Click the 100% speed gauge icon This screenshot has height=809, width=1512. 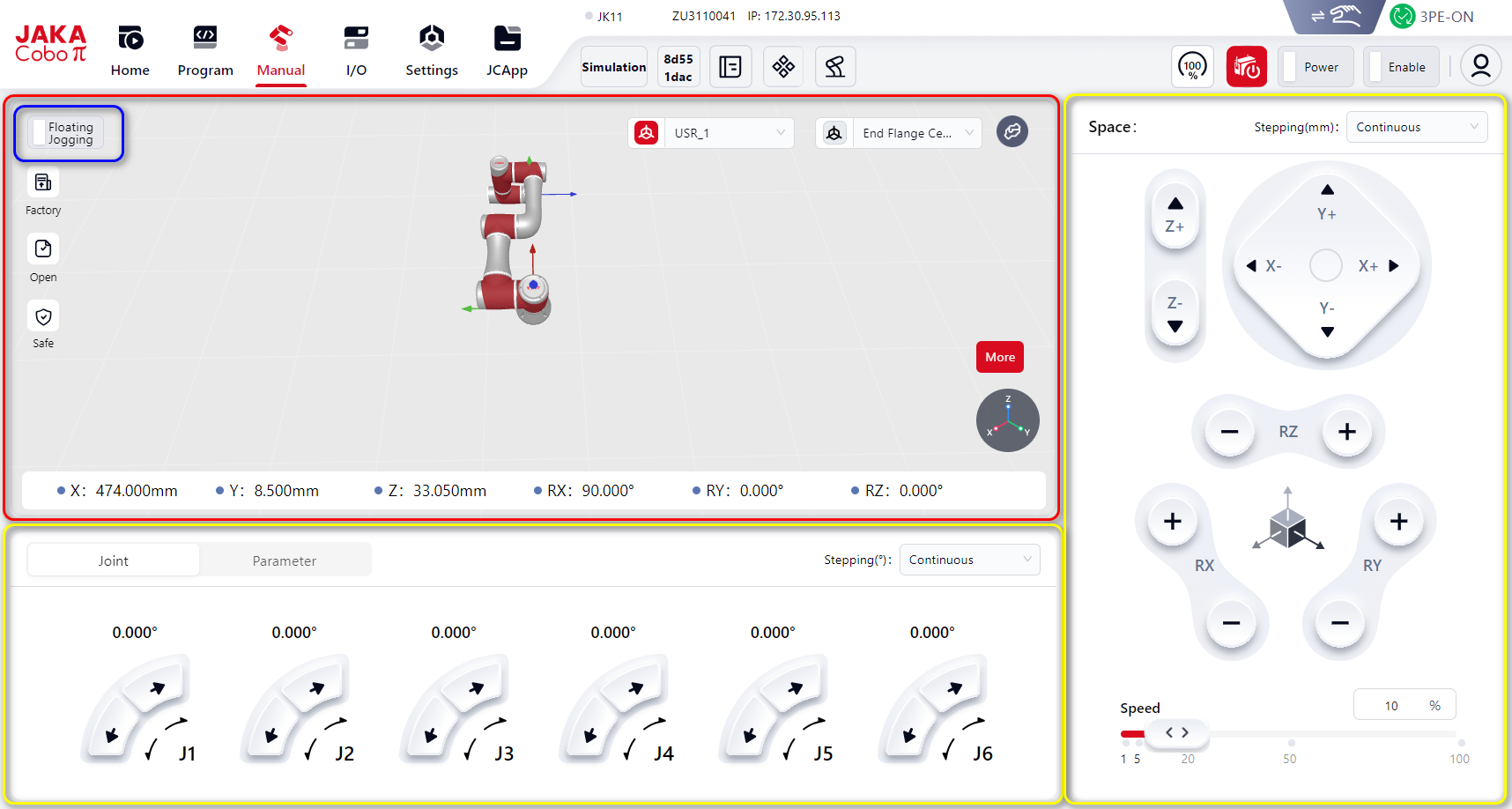tap(1192, 66)
